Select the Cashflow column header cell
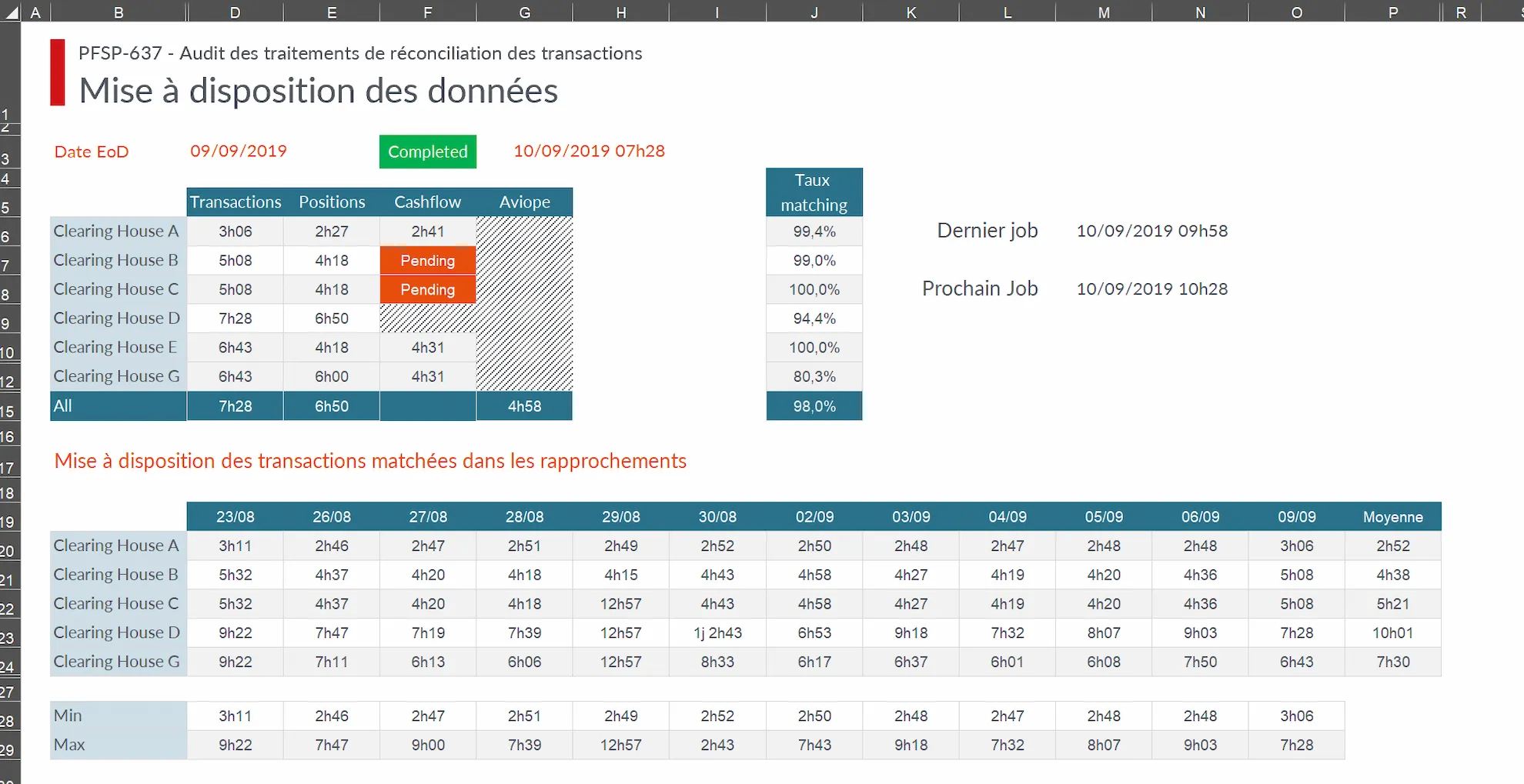1524x784 pixels. pyautogui.click(x=427, y=202)
